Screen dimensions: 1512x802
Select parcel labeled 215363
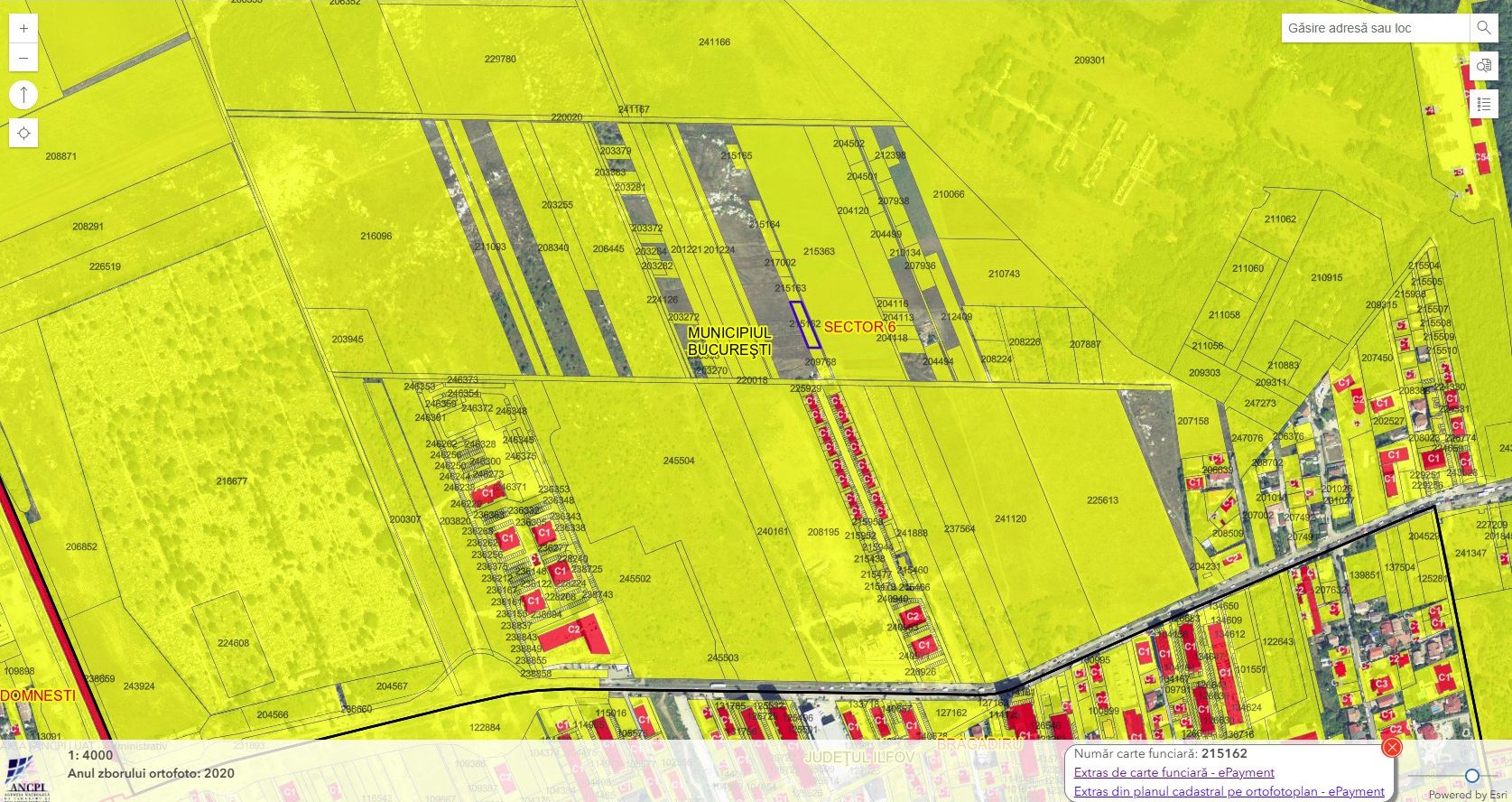(819, 252)
